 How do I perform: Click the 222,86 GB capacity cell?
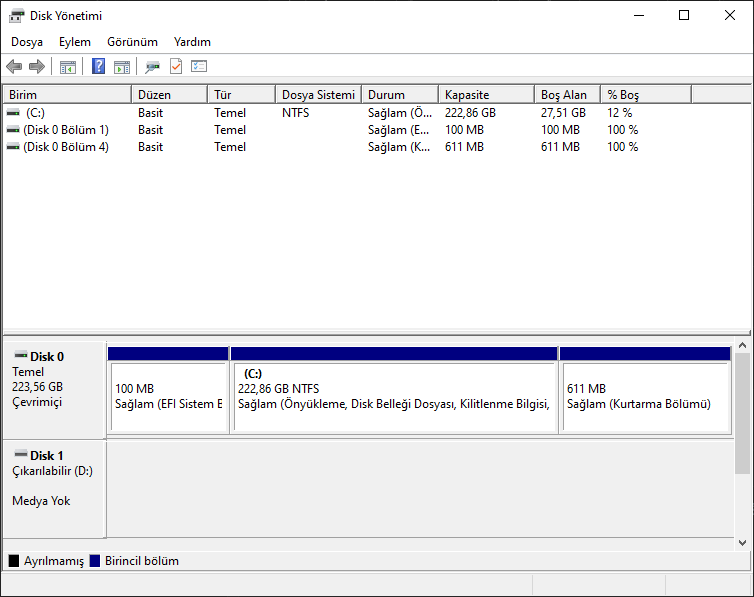470,112
